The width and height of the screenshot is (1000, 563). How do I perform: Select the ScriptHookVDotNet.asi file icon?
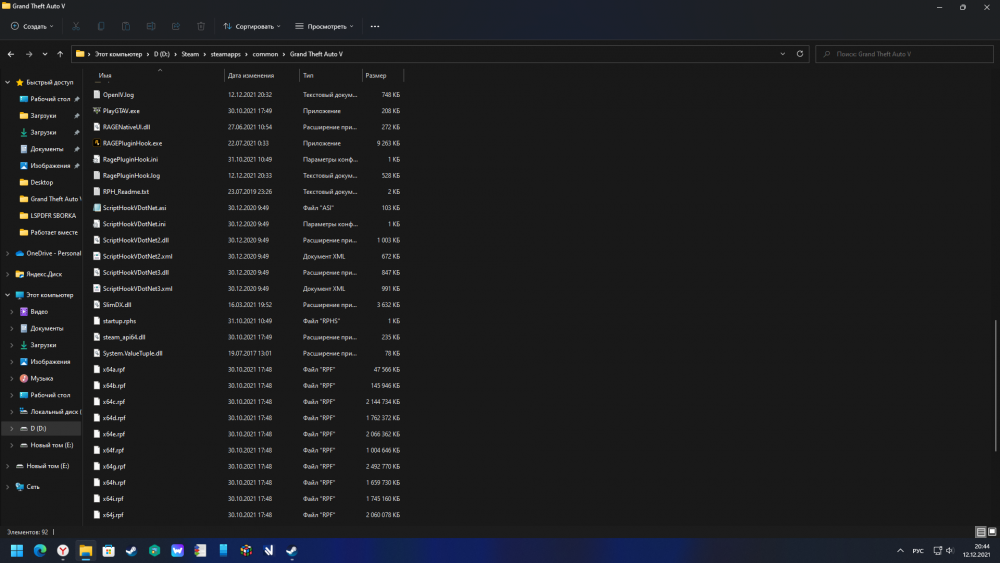pos(97,208)
